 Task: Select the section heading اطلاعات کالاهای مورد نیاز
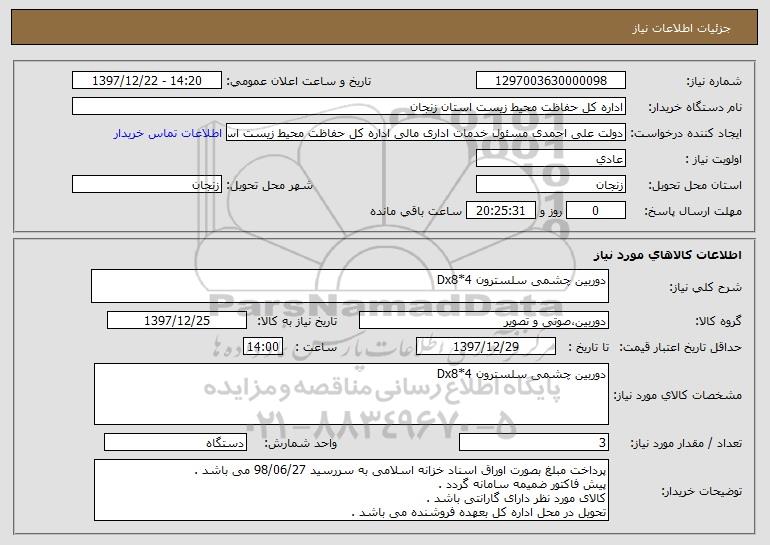click(667, 255)
